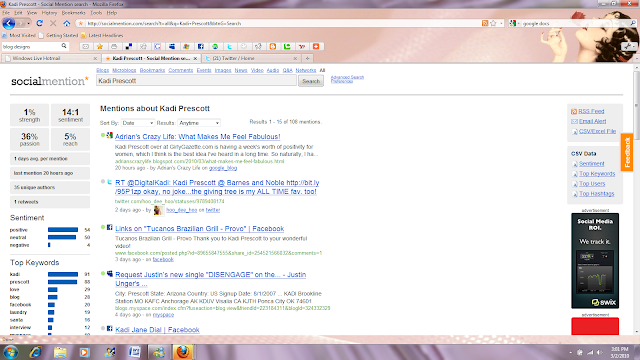Filter mentions by Video
The image size is (640, 360).
[257, 70]
